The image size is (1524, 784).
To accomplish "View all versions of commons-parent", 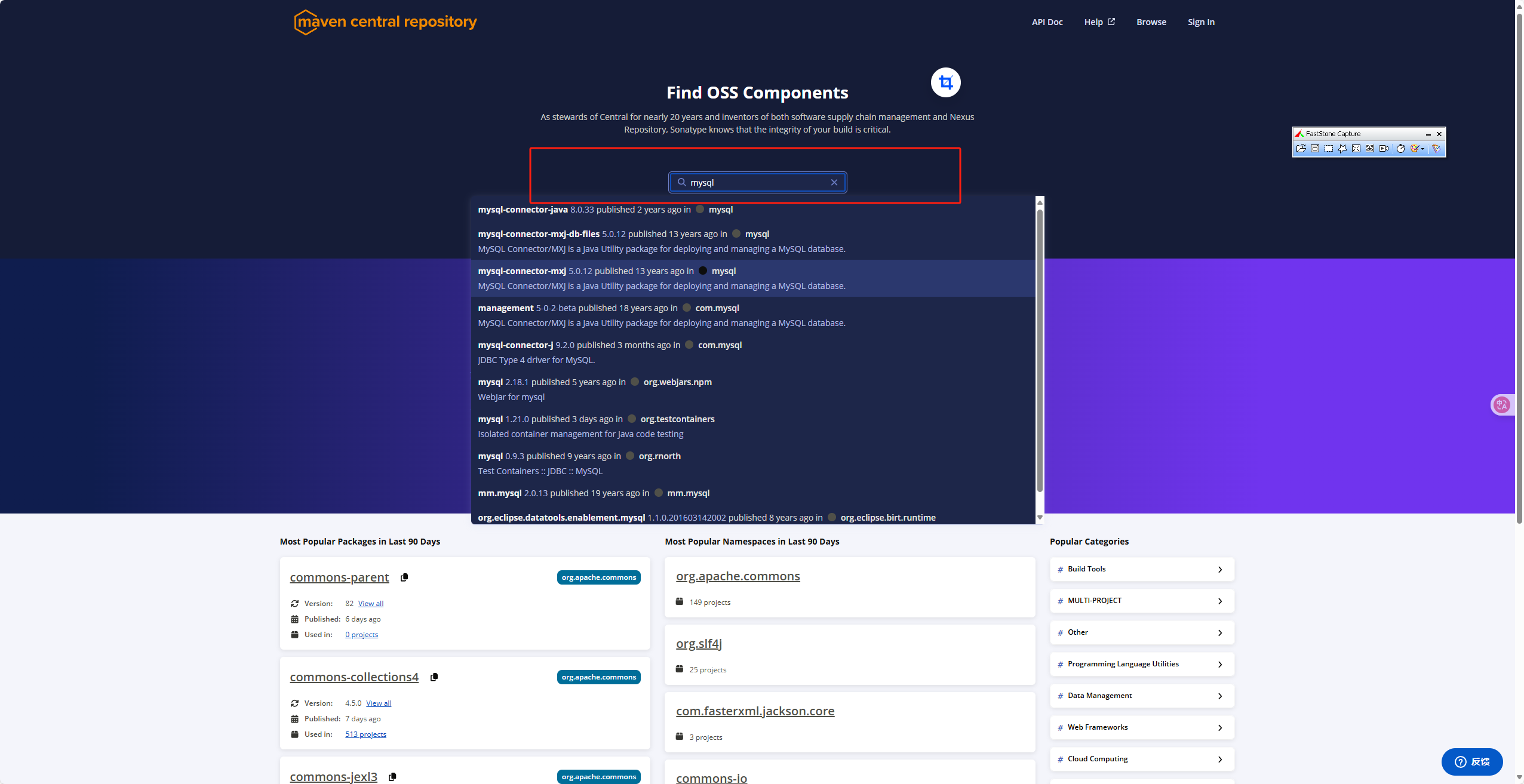I will click(370, 603).
